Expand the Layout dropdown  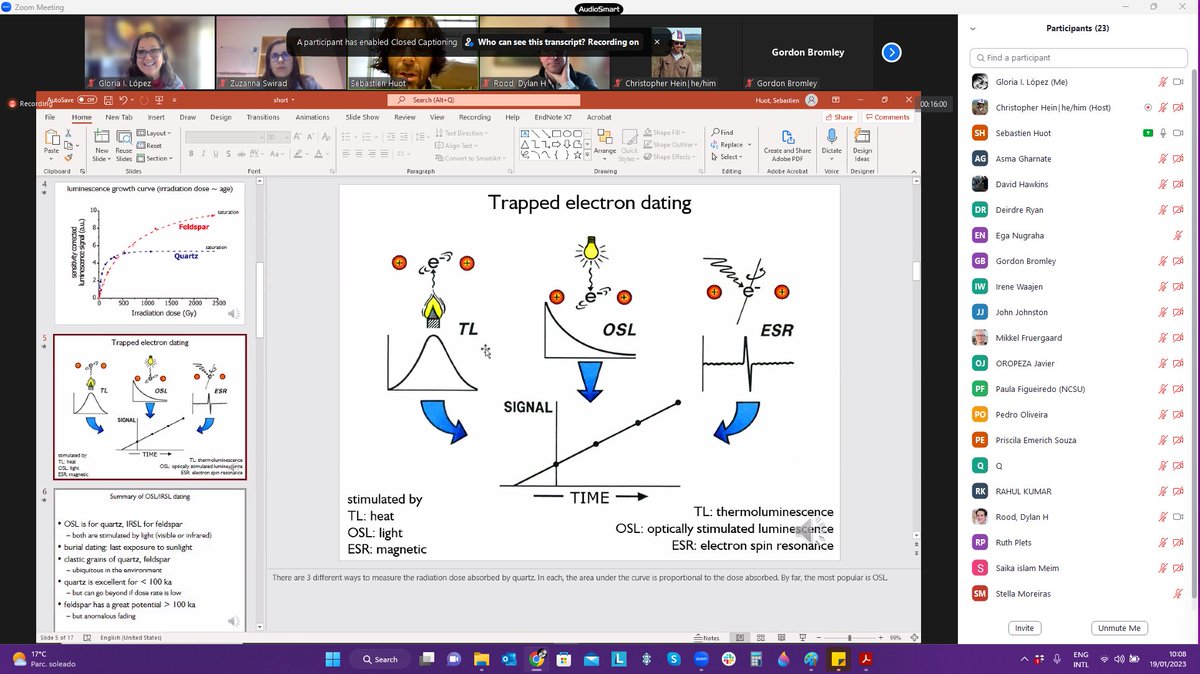(x=153, y=133)
